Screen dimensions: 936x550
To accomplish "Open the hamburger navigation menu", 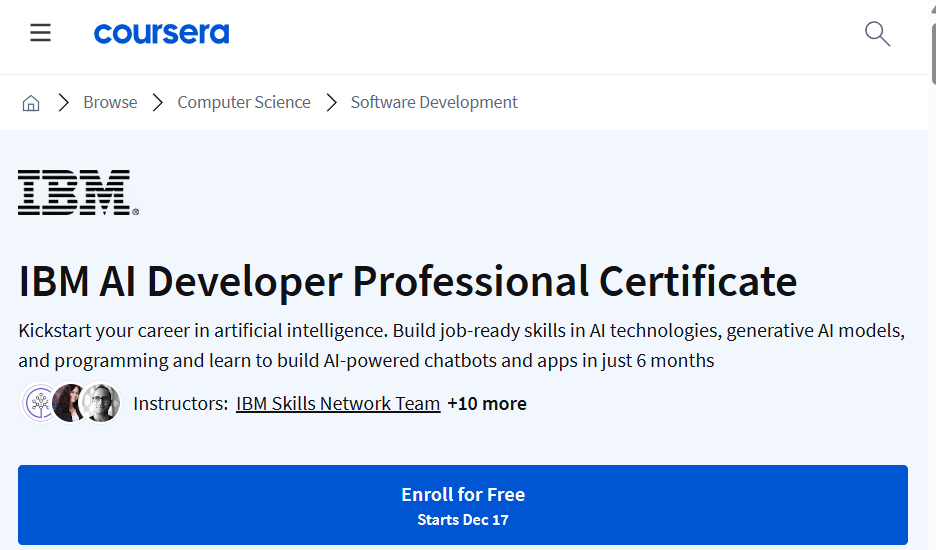I will (x=41, y=33).
